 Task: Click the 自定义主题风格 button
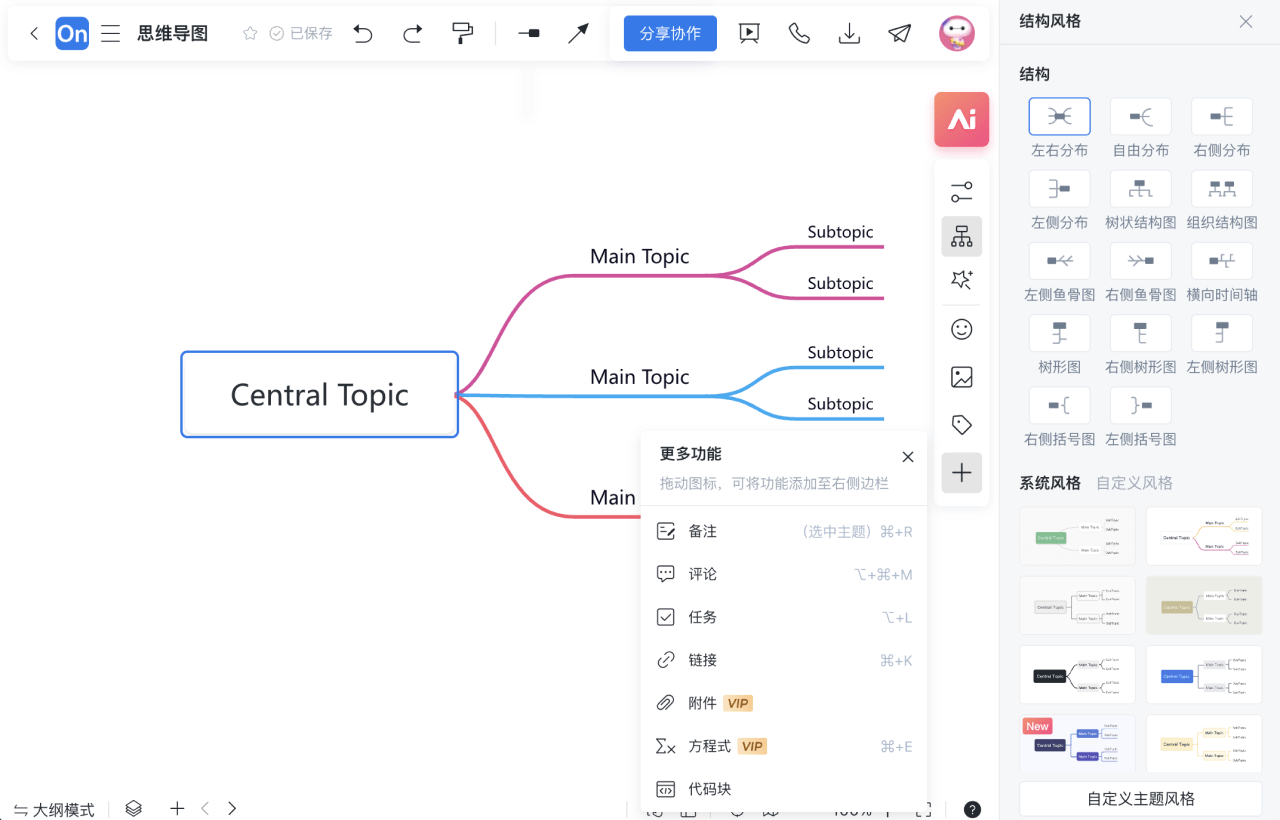coord(1140,799)
